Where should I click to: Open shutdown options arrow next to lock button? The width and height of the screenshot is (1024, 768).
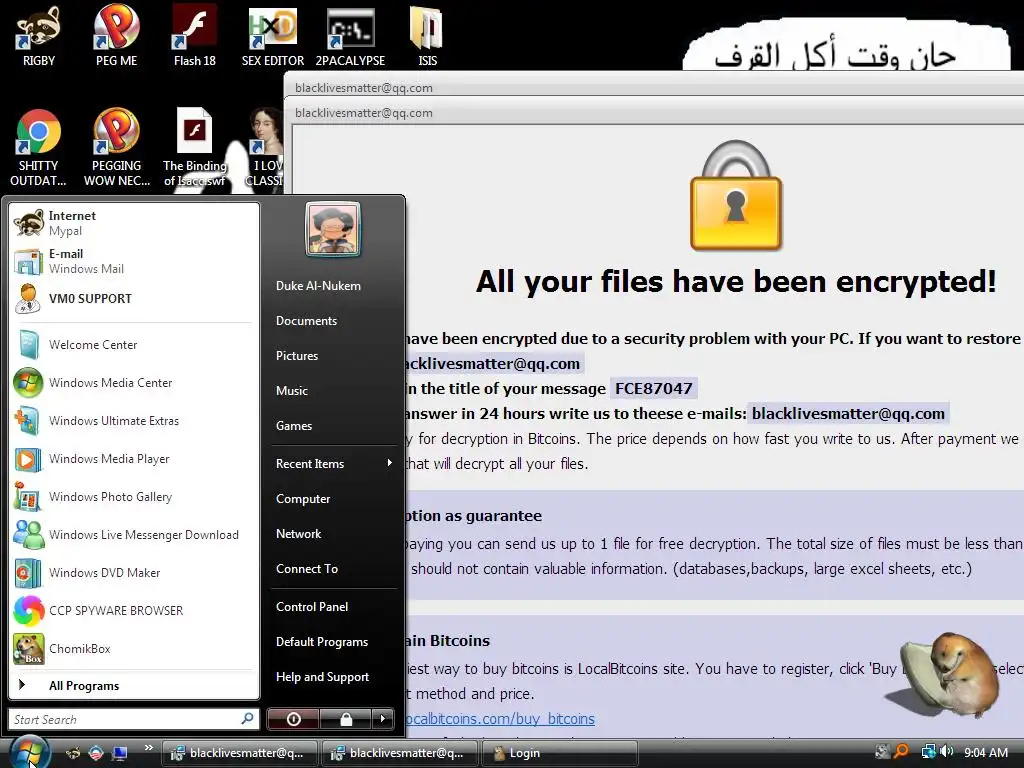click(x=383, y=719)
